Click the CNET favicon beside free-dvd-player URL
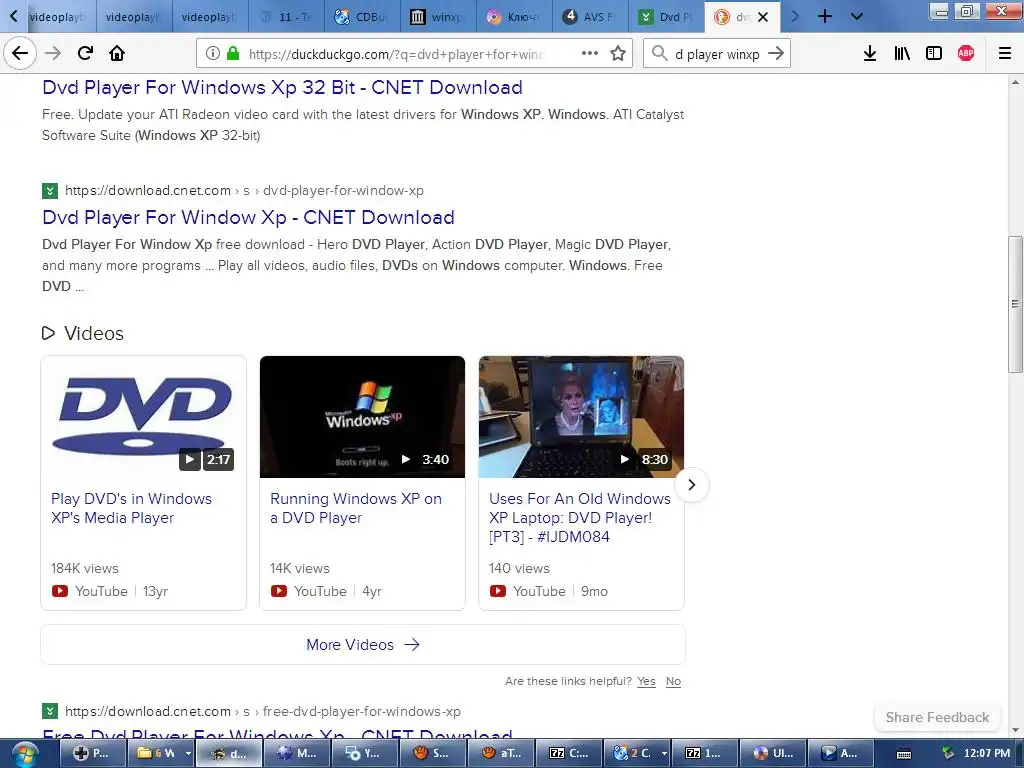 (x=50, y=711)
